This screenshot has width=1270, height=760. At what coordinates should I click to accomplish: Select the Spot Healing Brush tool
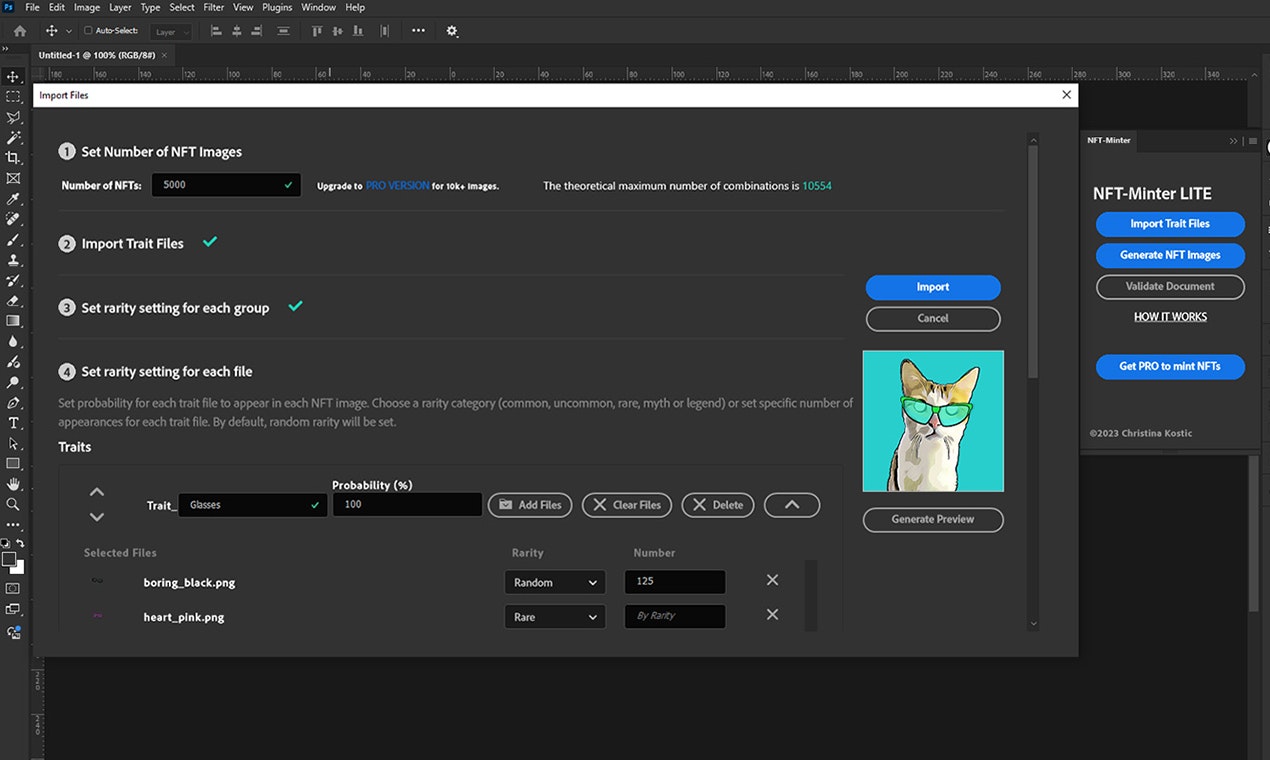click(13, 219)
